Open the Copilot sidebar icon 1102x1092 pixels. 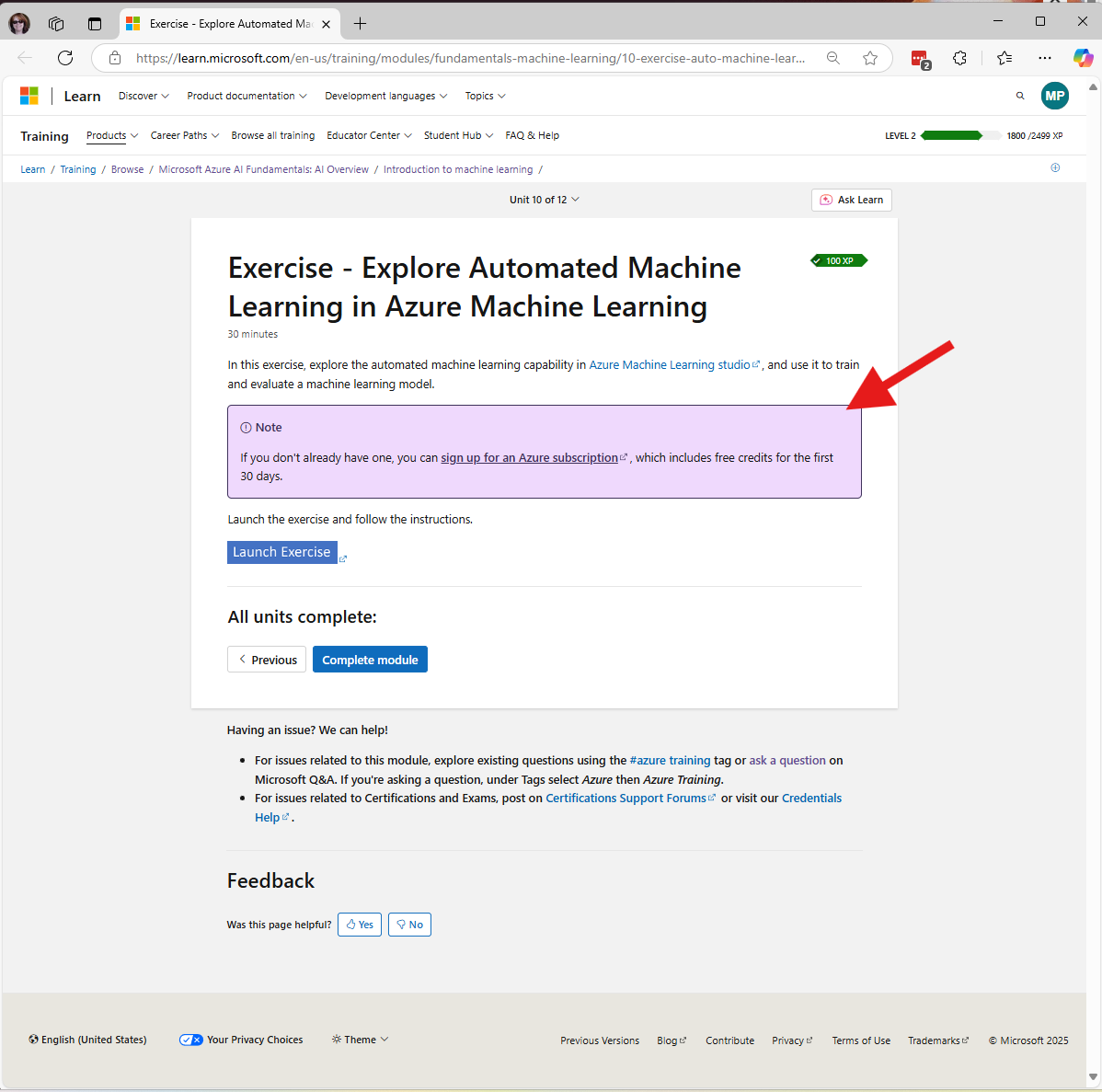[1083, 58]
